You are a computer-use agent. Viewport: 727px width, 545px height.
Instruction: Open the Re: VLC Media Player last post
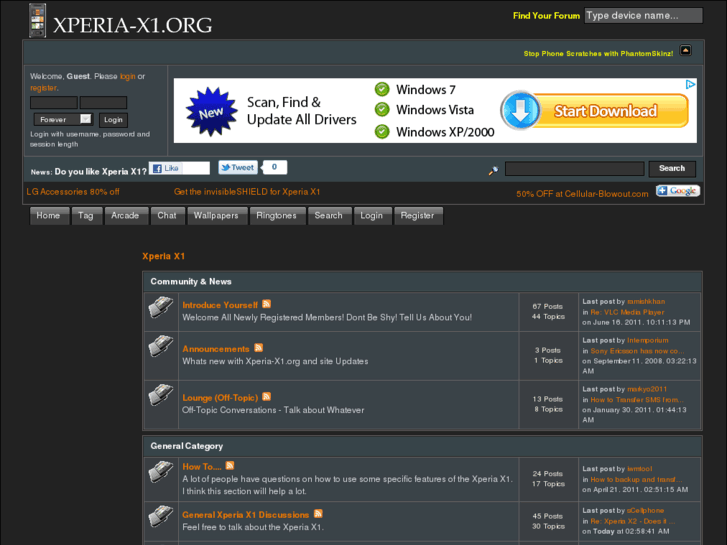point(627,312)
